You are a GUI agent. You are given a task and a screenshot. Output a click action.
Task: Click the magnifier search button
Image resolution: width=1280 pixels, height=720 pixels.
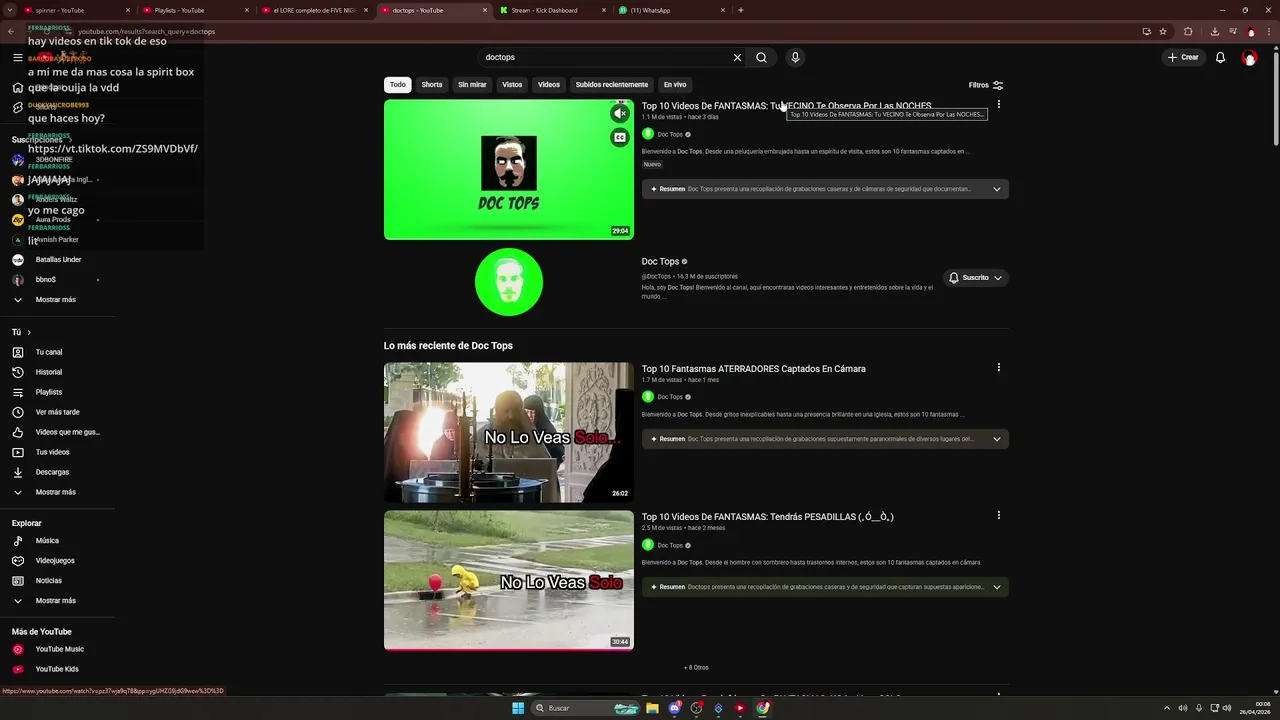click(x=761, y=57)
